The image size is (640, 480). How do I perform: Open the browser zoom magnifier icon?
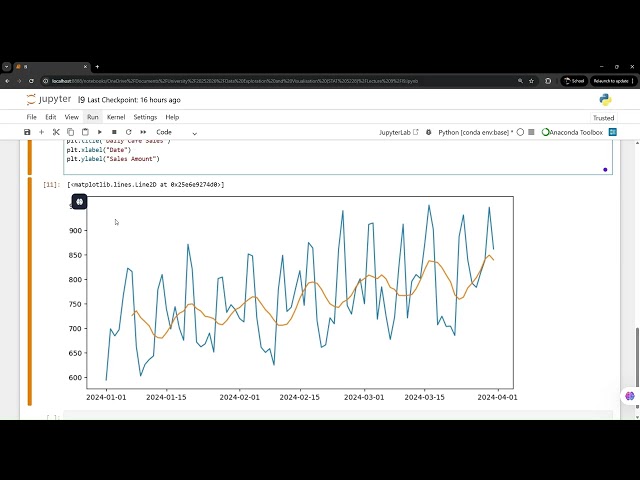point(520,81)
